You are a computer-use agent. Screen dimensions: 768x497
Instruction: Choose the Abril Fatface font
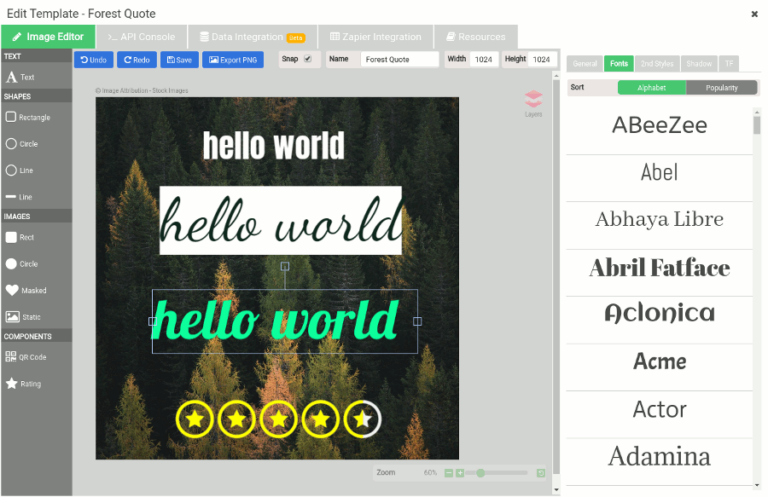coord(659,268)
